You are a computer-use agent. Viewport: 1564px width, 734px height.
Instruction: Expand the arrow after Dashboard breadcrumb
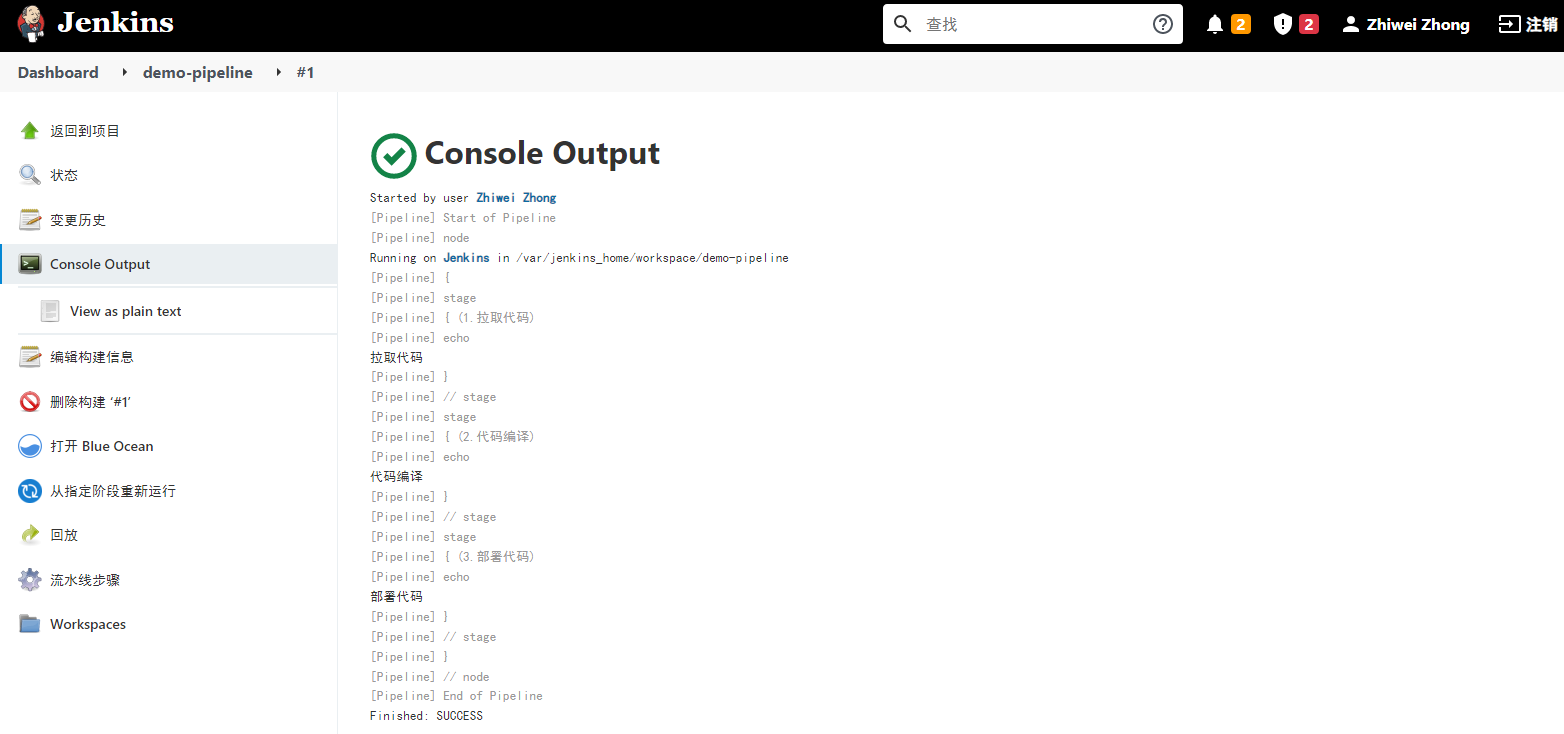tap(125, 72)
